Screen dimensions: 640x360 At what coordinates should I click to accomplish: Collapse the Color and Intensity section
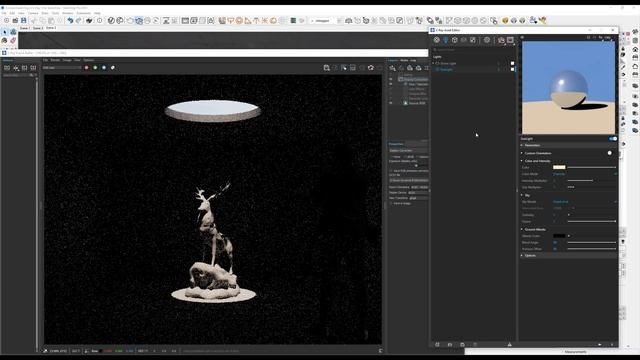click(522, 161)
